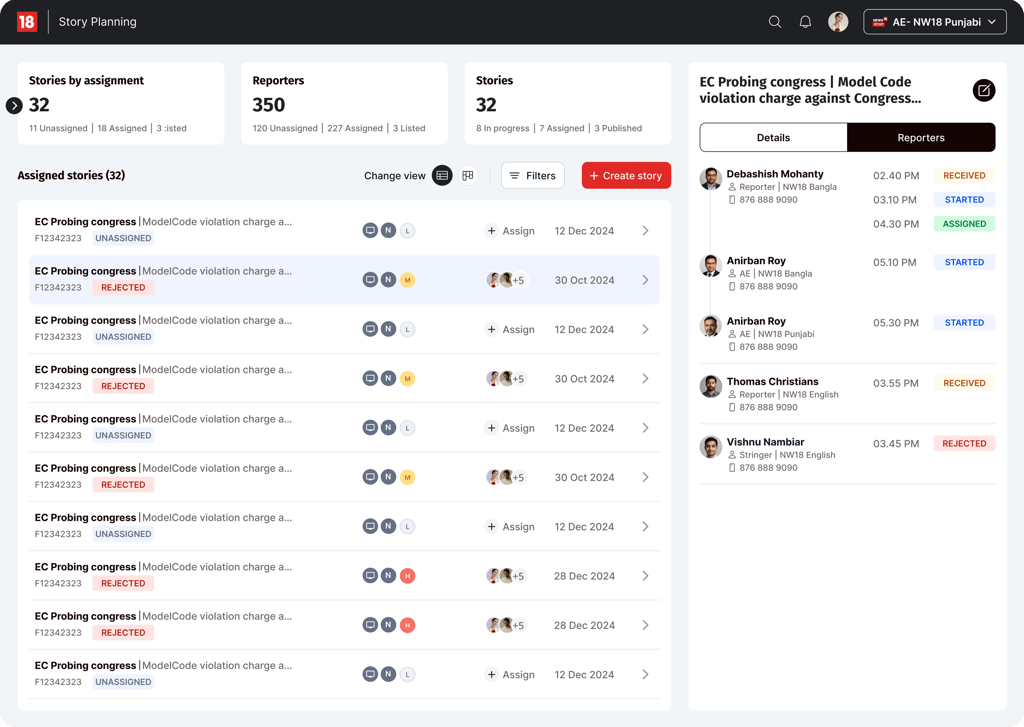Click the M priority badge in highlighted row
The image size is (1024, 727).
pyautogui.click(x=408, y=280)
